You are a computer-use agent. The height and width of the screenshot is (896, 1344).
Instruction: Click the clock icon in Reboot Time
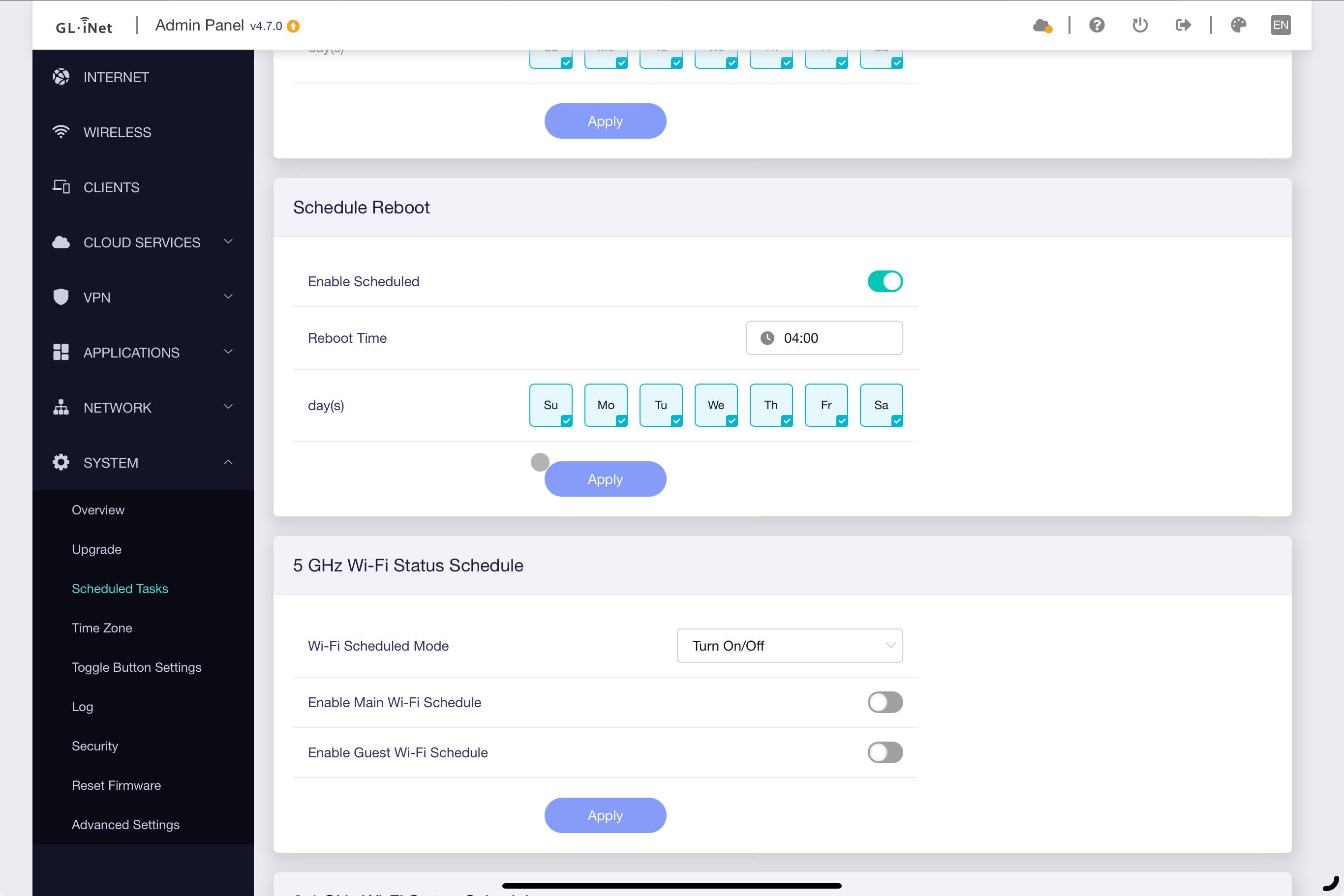767,338
